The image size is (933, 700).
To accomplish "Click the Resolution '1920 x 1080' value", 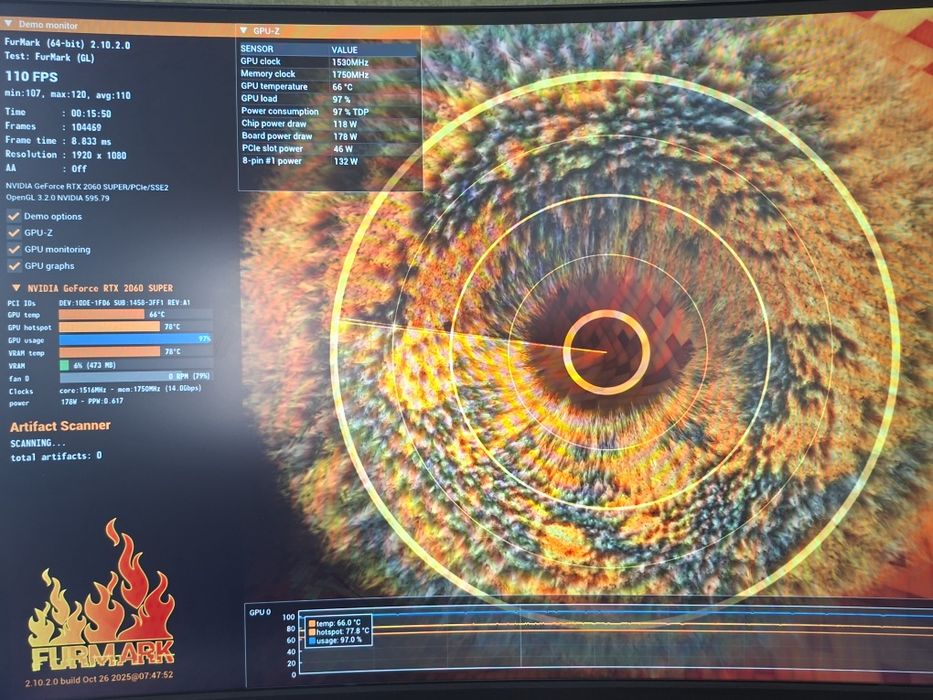I will click(99, 155).
